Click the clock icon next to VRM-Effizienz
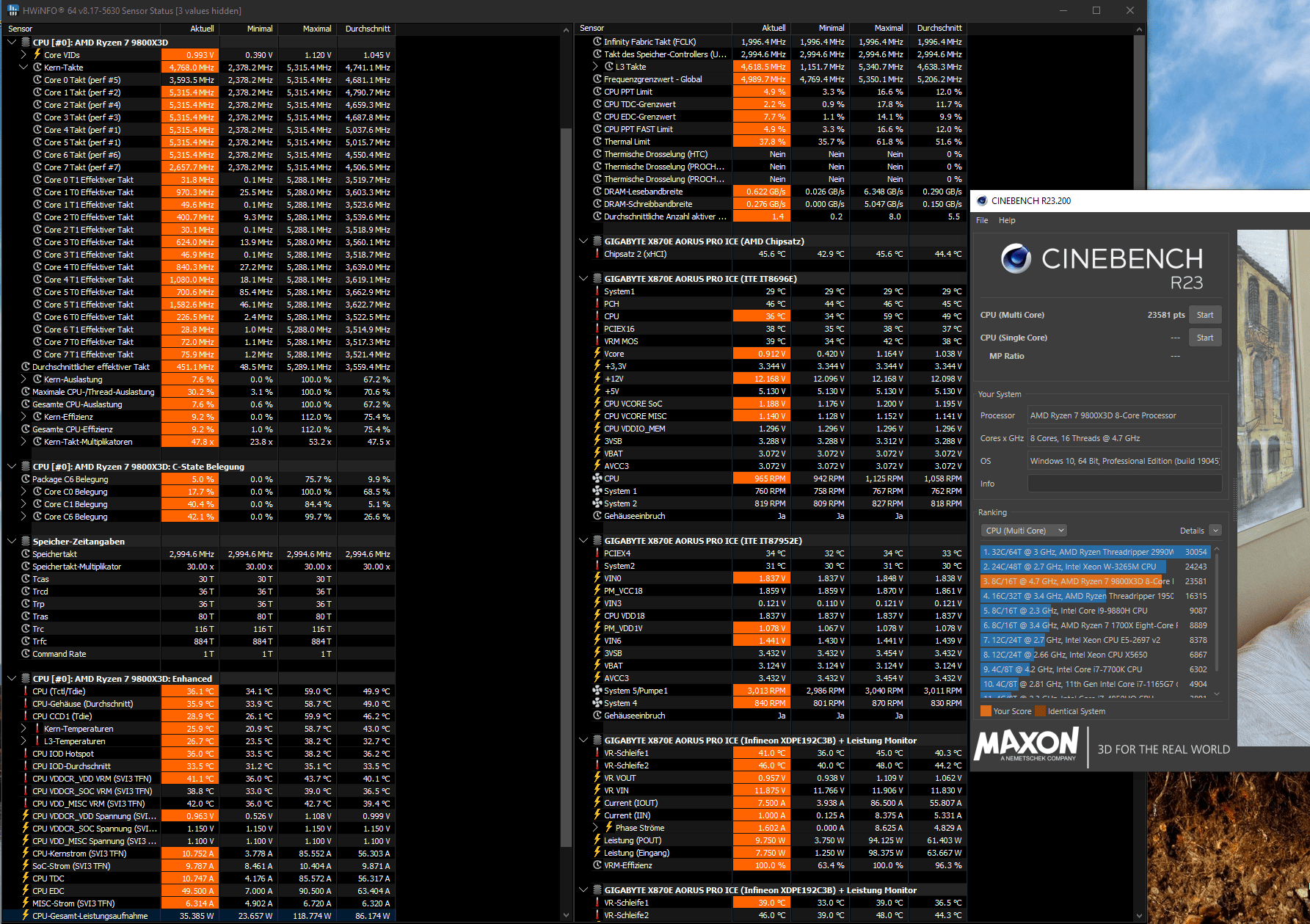This screenshot has height=924, width=1310. point(597,865)
